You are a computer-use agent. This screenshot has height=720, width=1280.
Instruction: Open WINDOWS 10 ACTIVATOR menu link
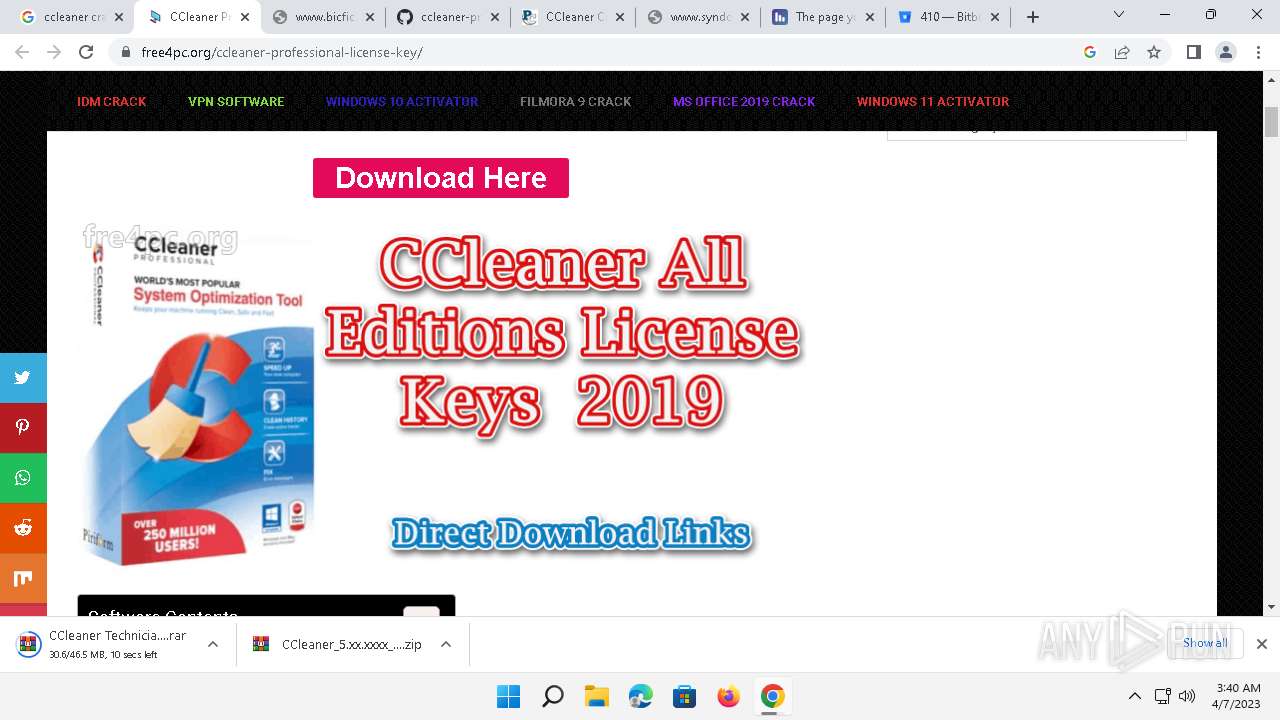(402, 102)
